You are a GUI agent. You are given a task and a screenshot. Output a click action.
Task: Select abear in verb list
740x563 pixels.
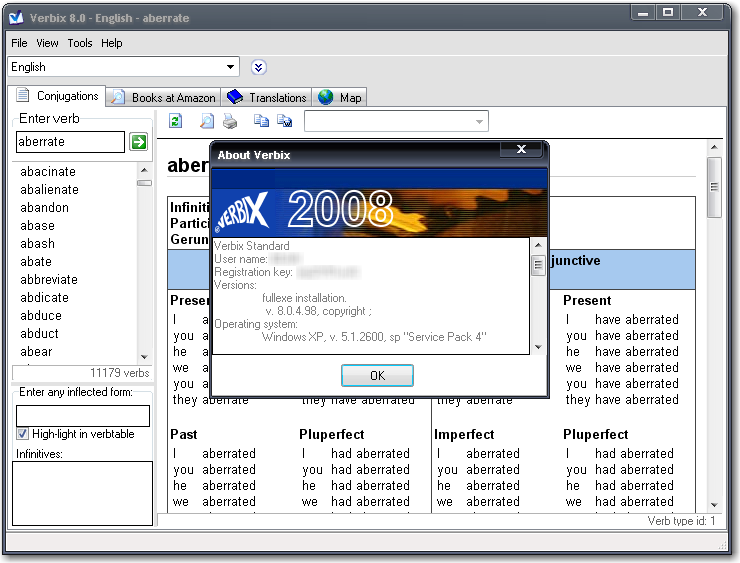click(x=36, y=351)
